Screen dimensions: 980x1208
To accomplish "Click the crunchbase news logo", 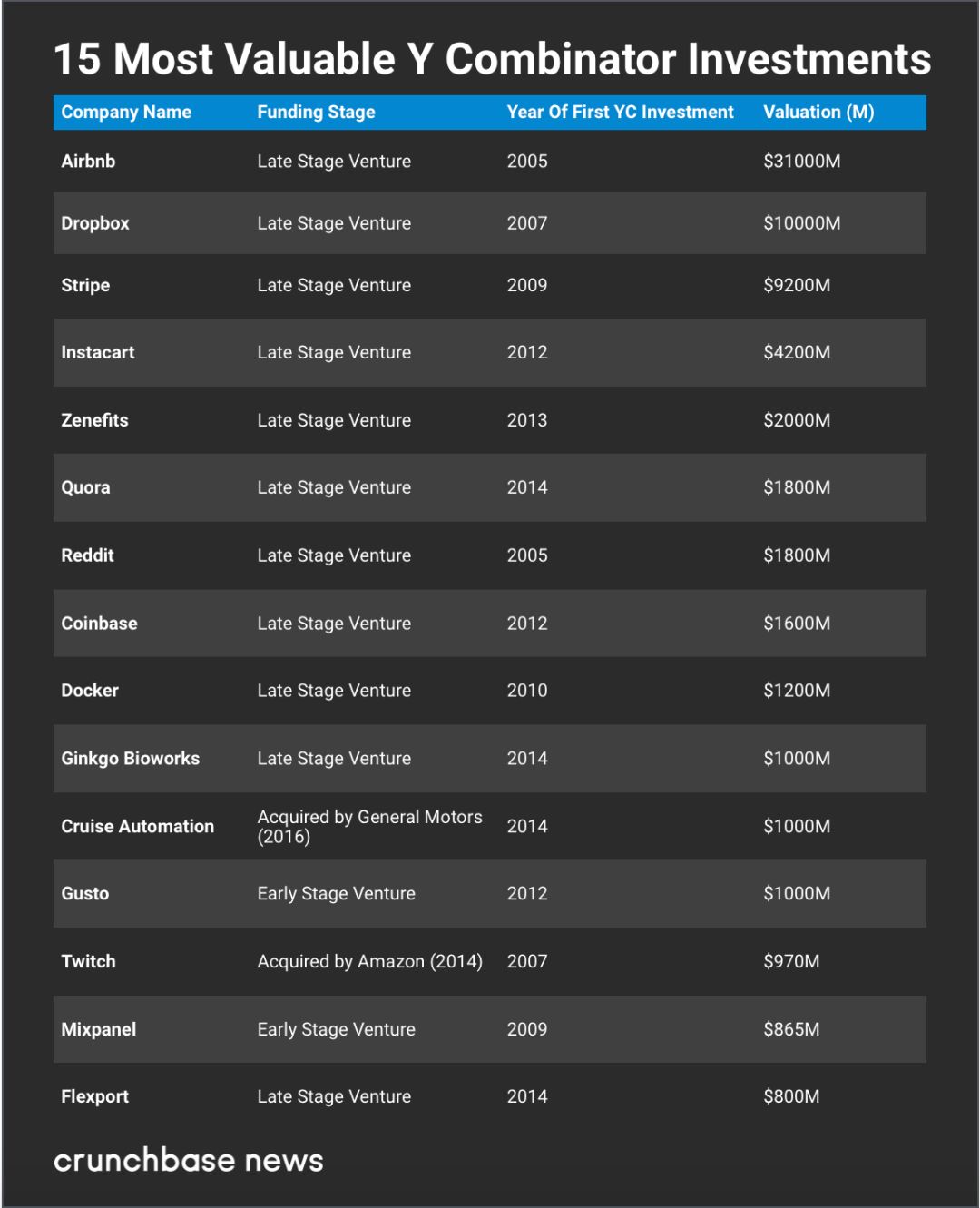I will coord(189,1161).
